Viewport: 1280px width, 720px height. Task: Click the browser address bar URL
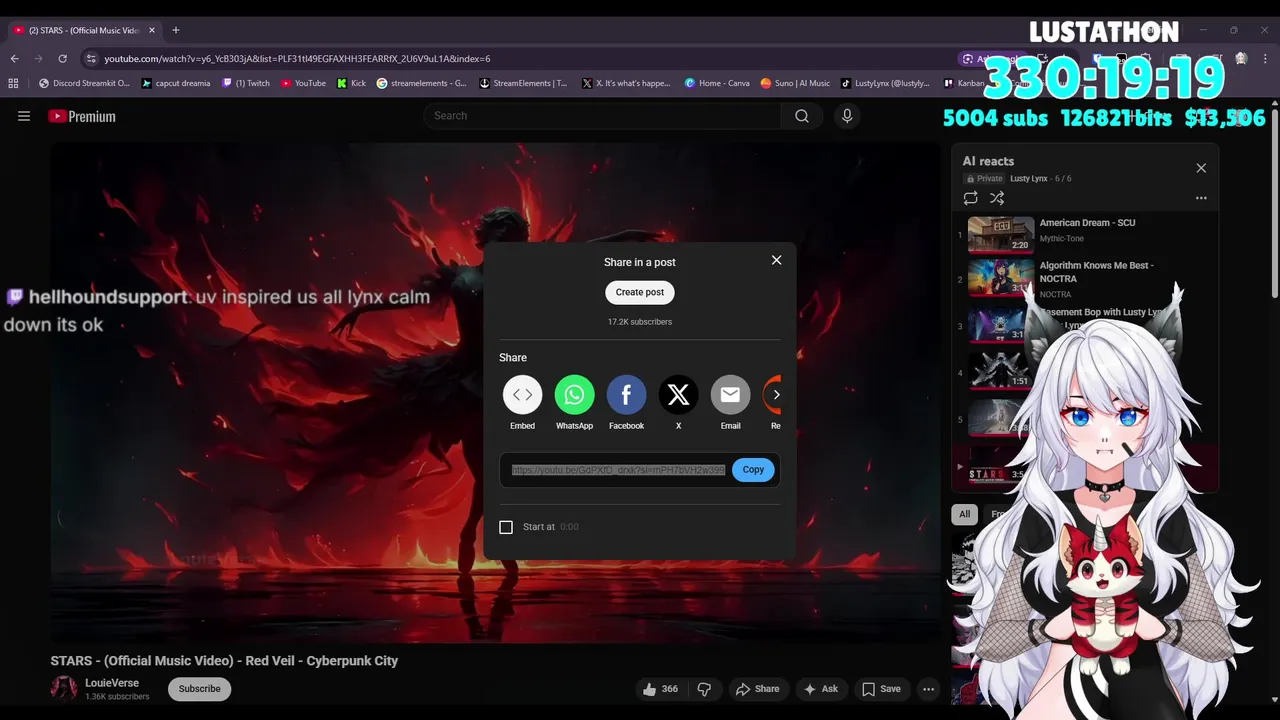click(x=297, y=59)
